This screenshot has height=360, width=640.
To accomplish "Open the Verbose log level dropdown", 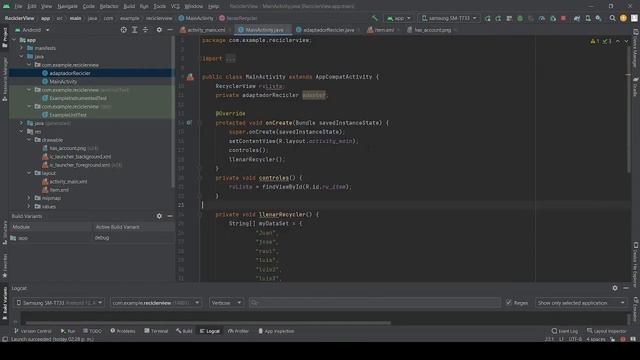I will [226, 303].
